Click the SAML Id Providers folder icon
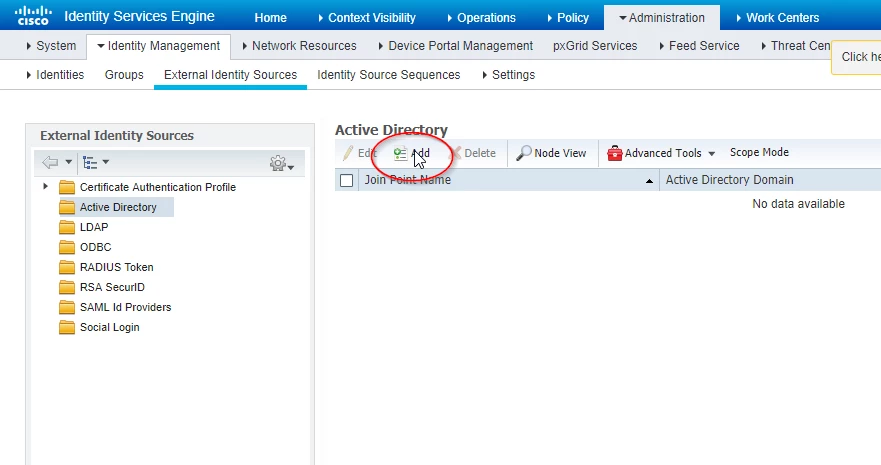 67,307
